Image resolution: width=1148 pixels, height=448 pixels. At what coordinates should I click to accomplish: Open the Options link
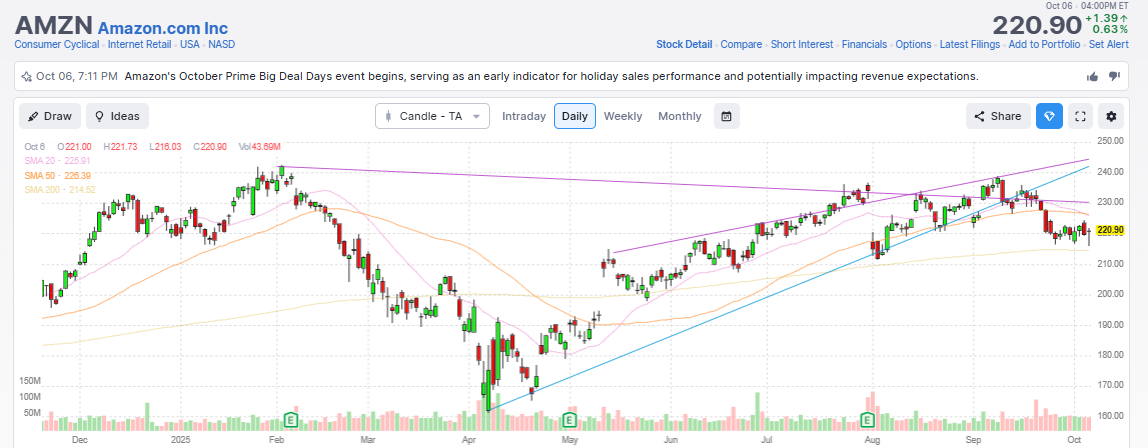point(913,44)
